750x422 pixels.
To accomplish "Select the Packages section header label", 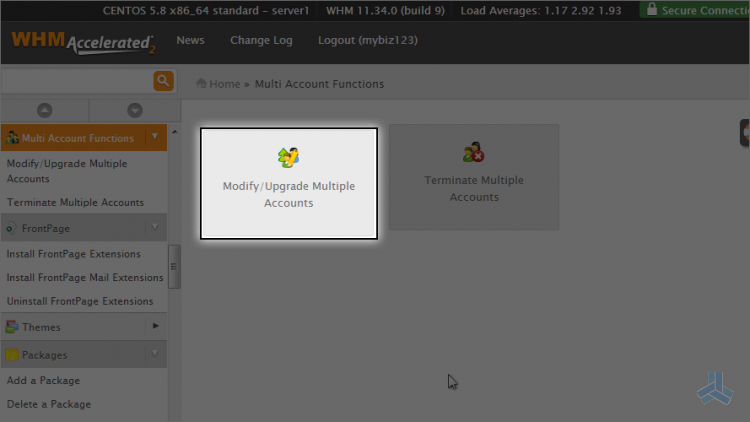I will pos(44,355).
